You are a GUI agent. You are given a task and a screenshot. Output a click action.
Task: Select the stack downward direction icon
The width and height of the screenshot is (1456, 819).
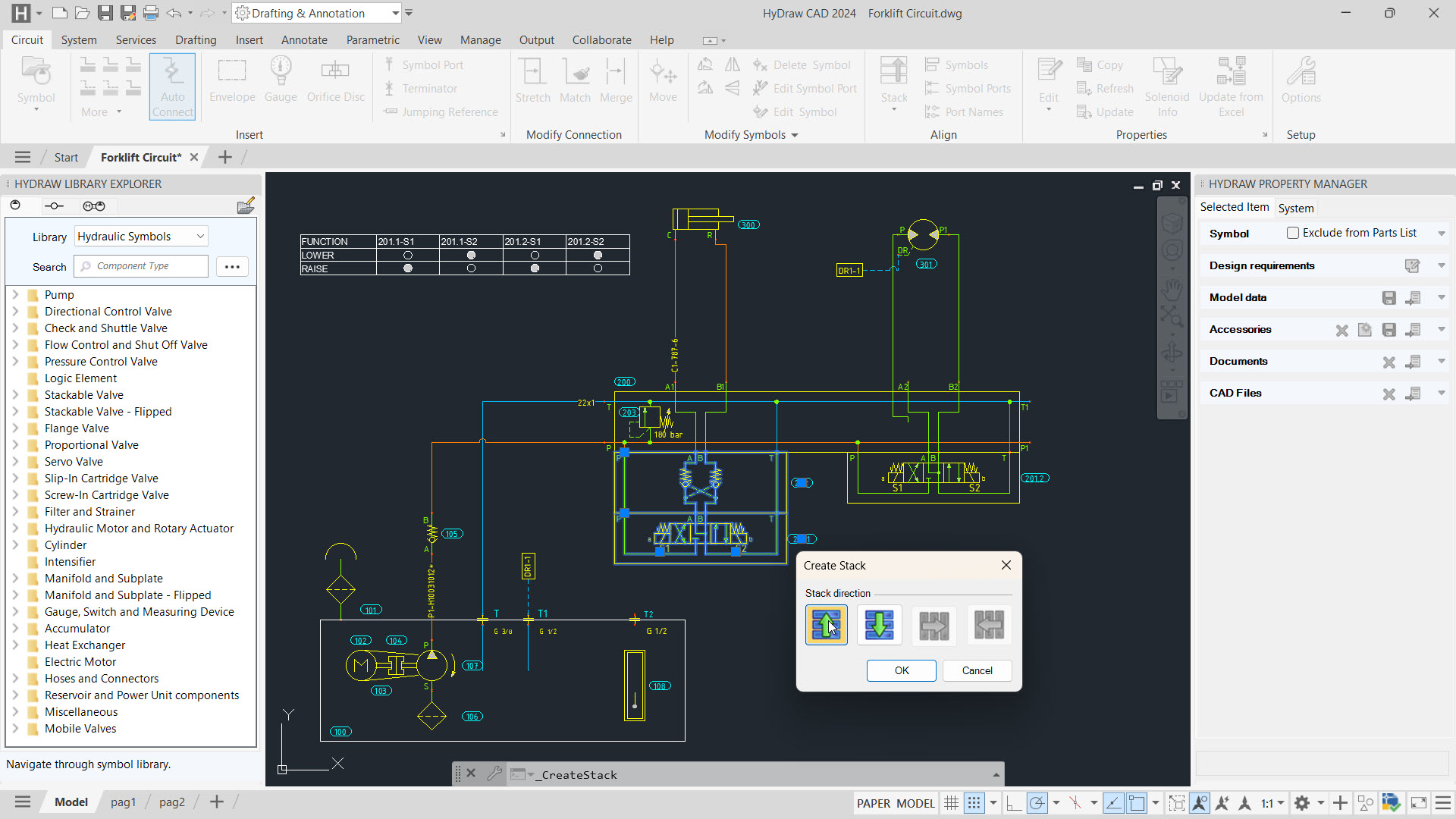880,626
